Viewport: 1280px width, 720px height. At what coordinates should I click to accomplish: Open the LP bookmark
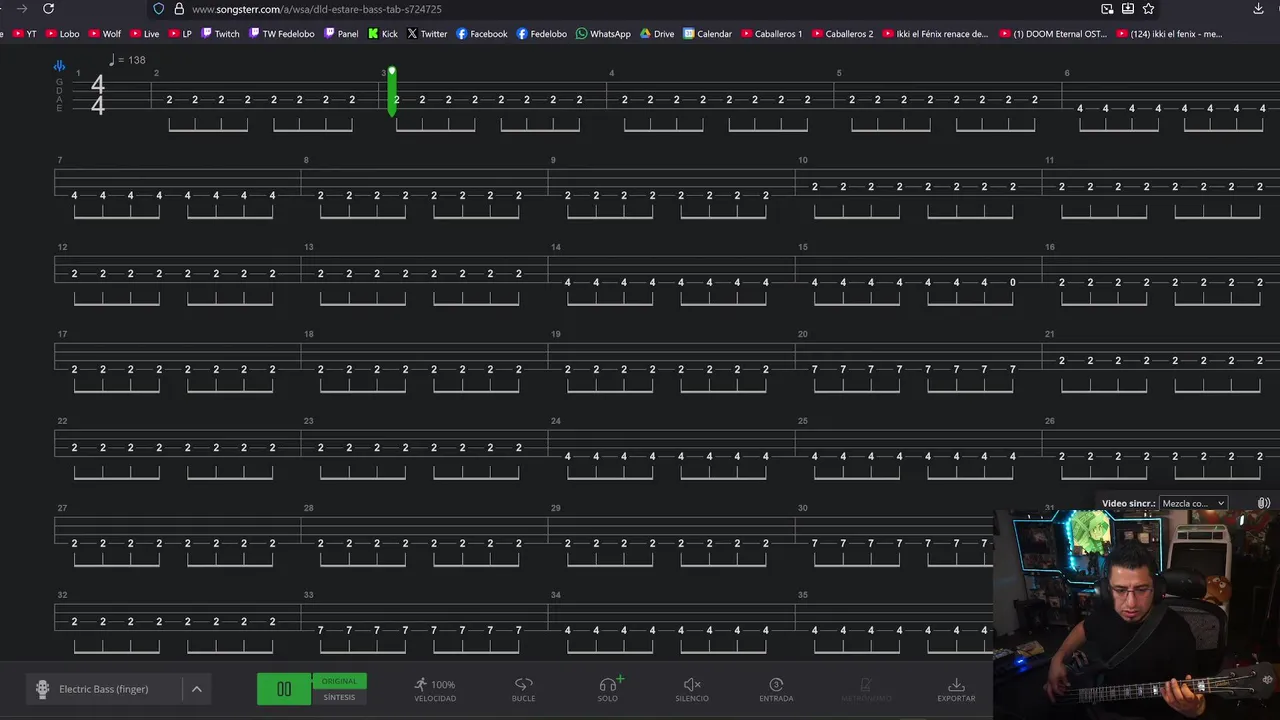click(180, 34)
